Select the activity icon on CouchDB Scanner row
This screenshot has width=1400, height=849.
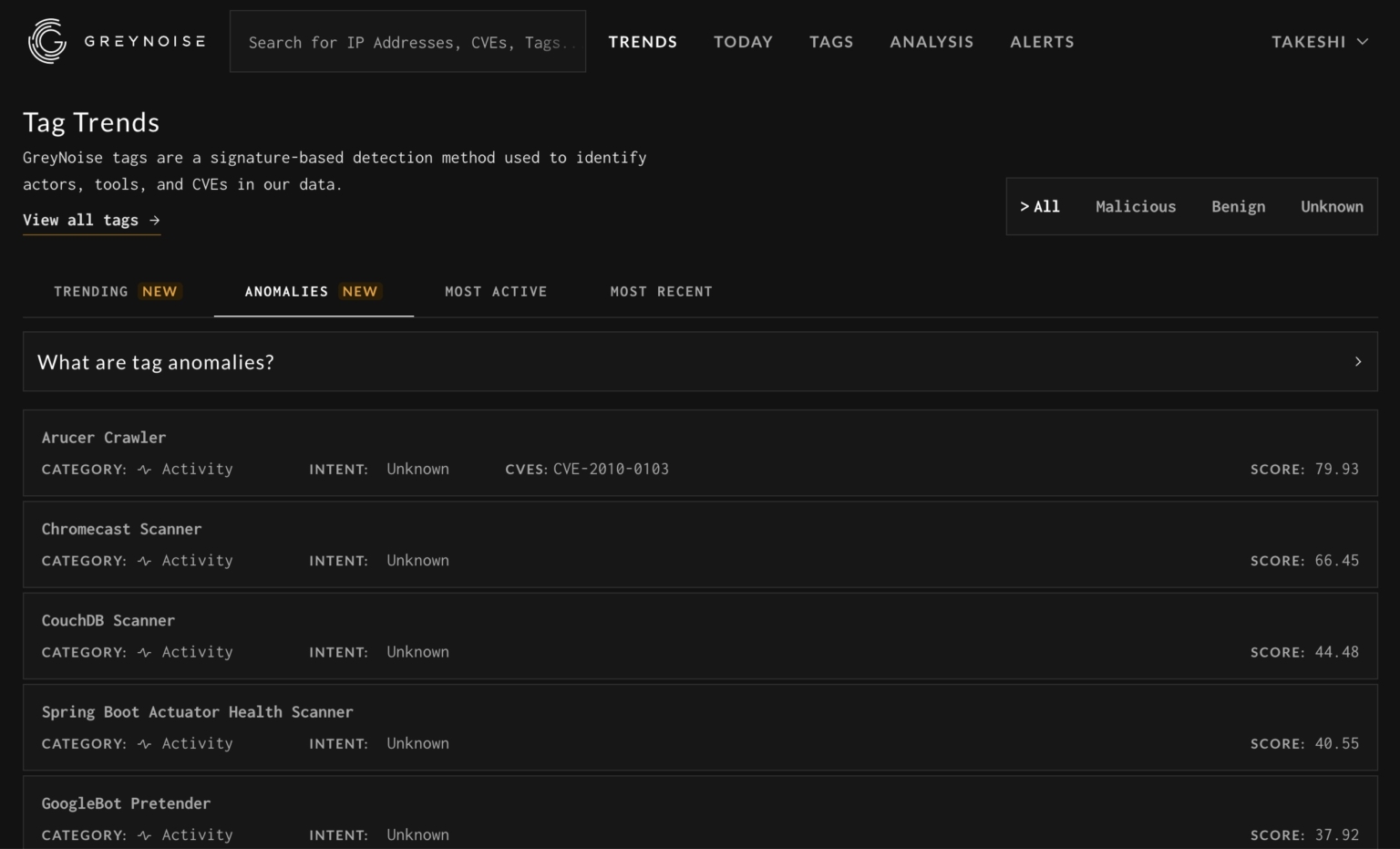tap(144, 651)
